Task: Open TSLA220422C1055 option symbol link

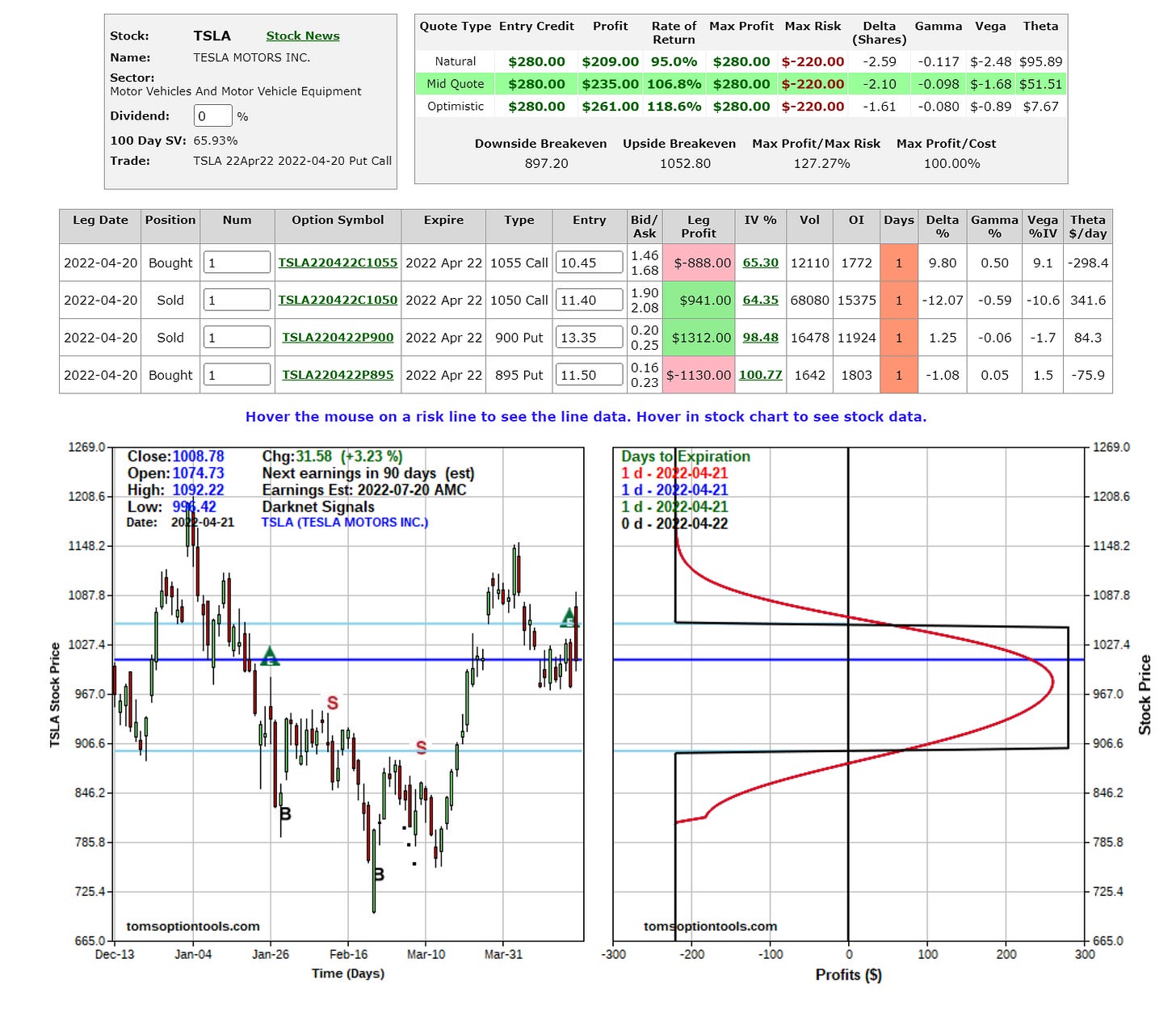Action: click(x=338, y=263)
